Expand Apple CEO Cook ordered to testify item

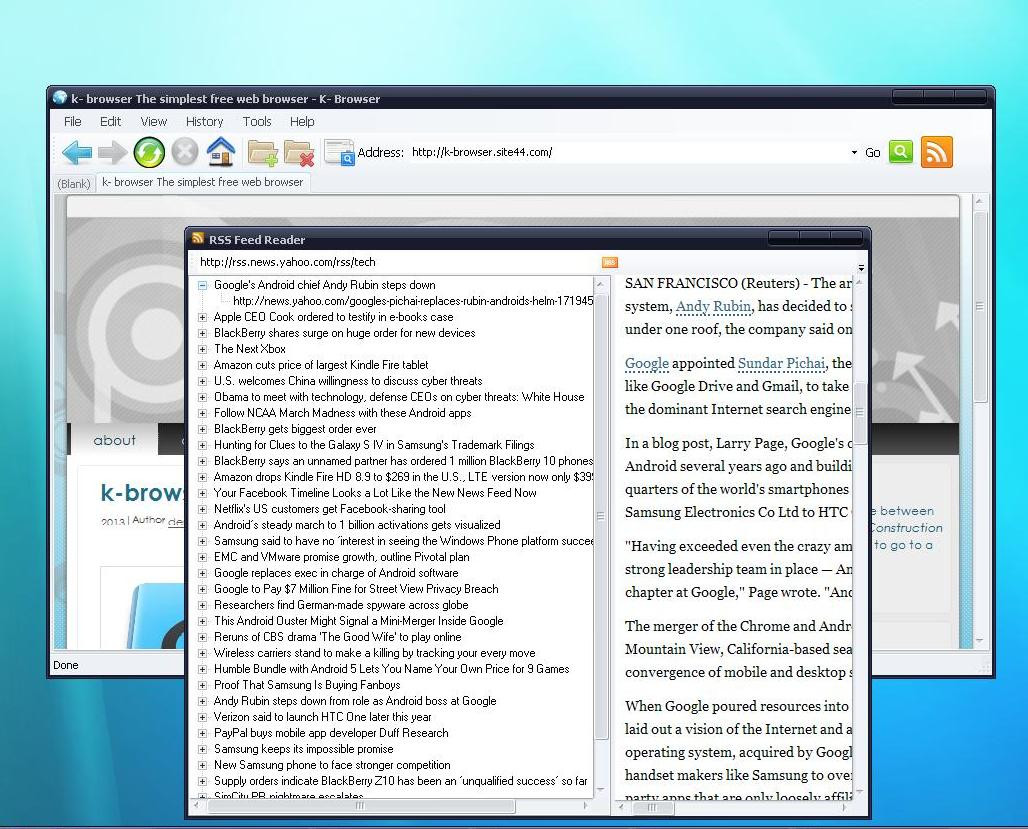point(203,317)
